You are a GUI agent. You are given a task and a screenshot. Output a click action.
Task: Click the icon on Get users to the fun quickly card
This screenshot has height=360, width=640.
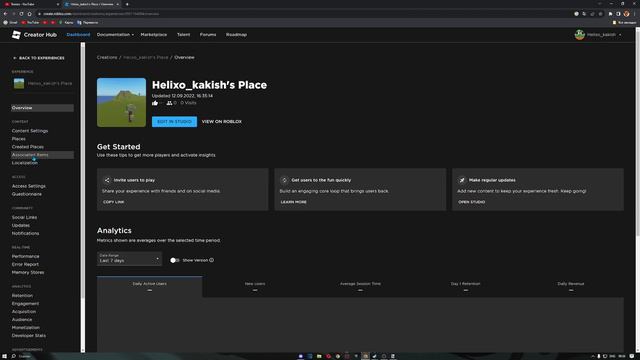coord(284,180)
